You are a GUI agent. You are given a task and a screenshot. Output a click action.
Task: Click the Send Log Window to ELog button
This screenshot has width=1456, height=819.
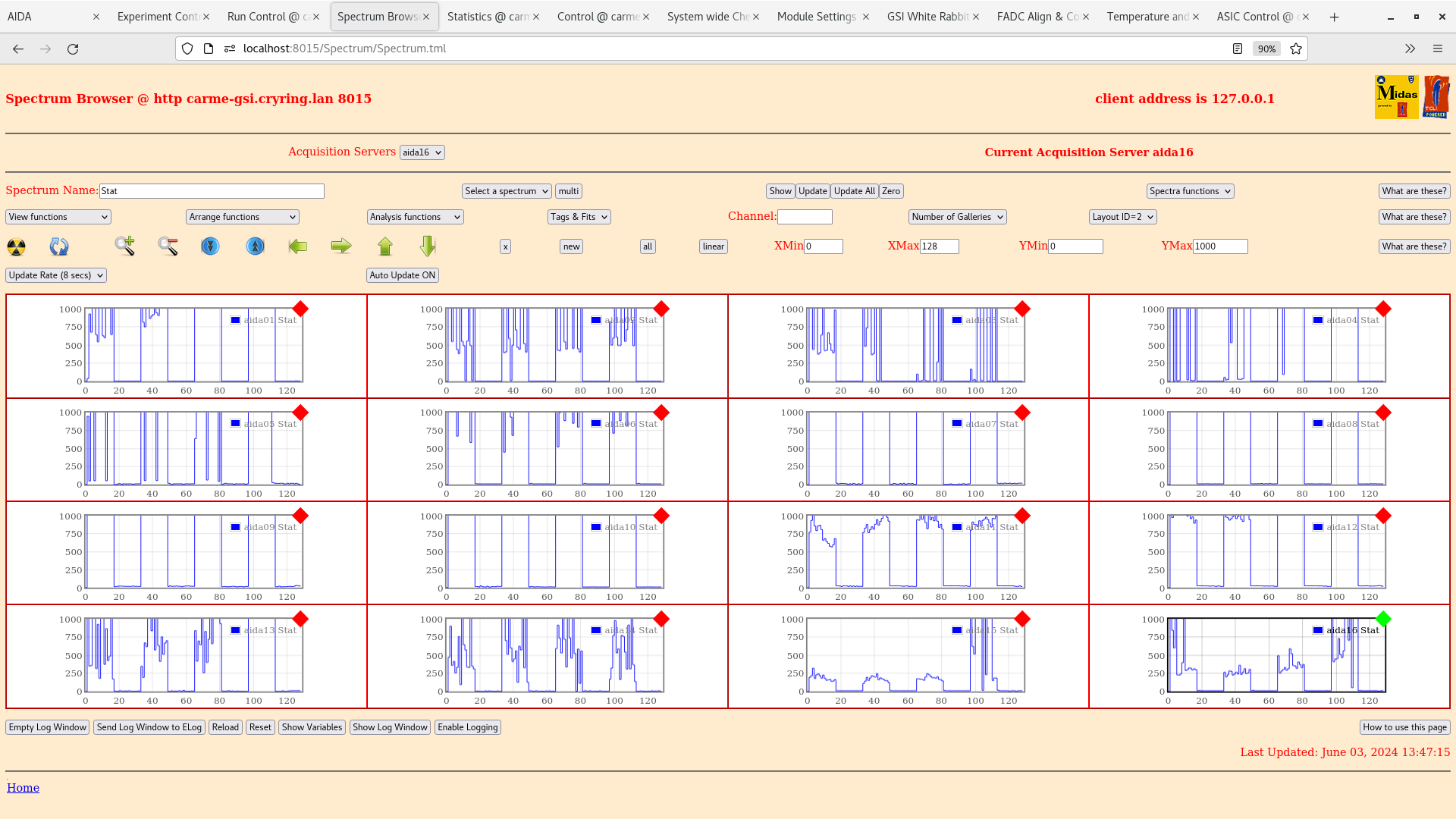pos(149,727)
